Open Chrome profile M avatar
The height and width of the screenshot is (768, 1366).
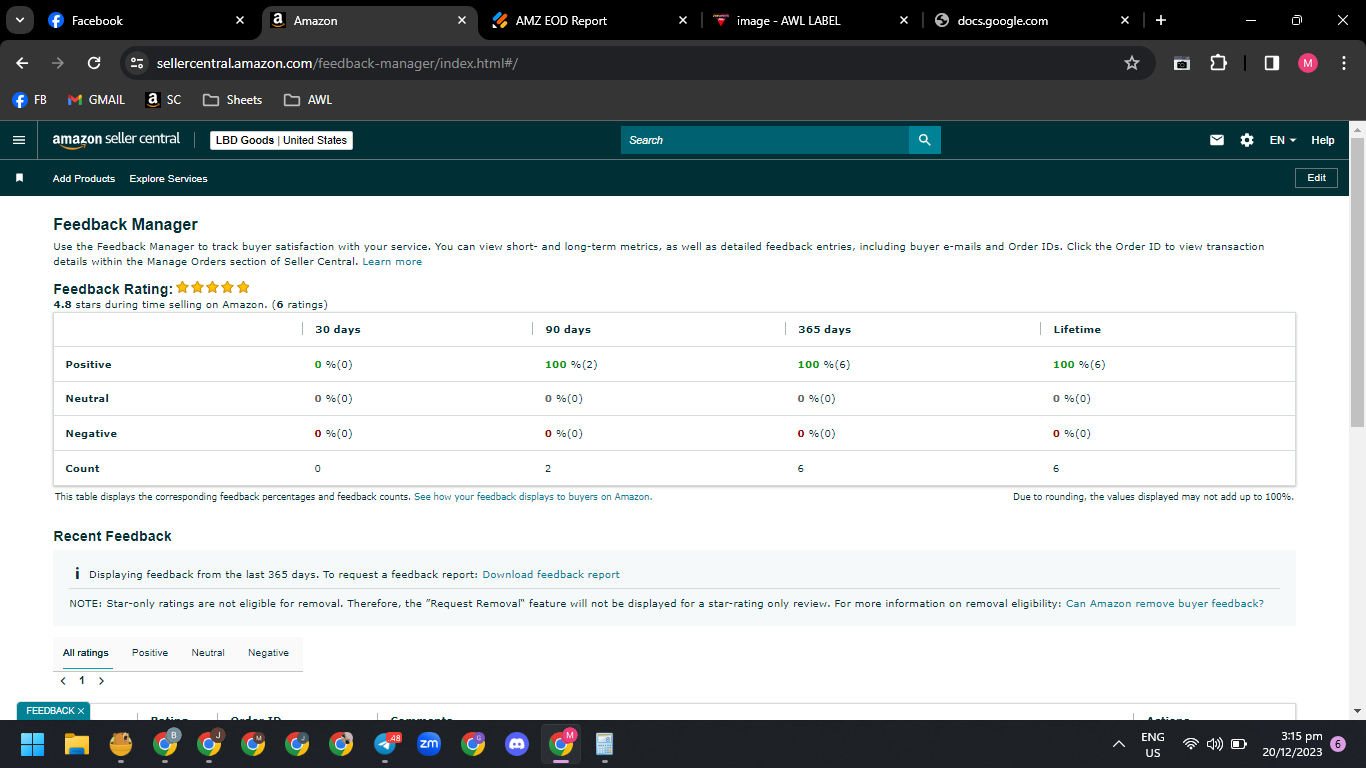(1308, 63)
